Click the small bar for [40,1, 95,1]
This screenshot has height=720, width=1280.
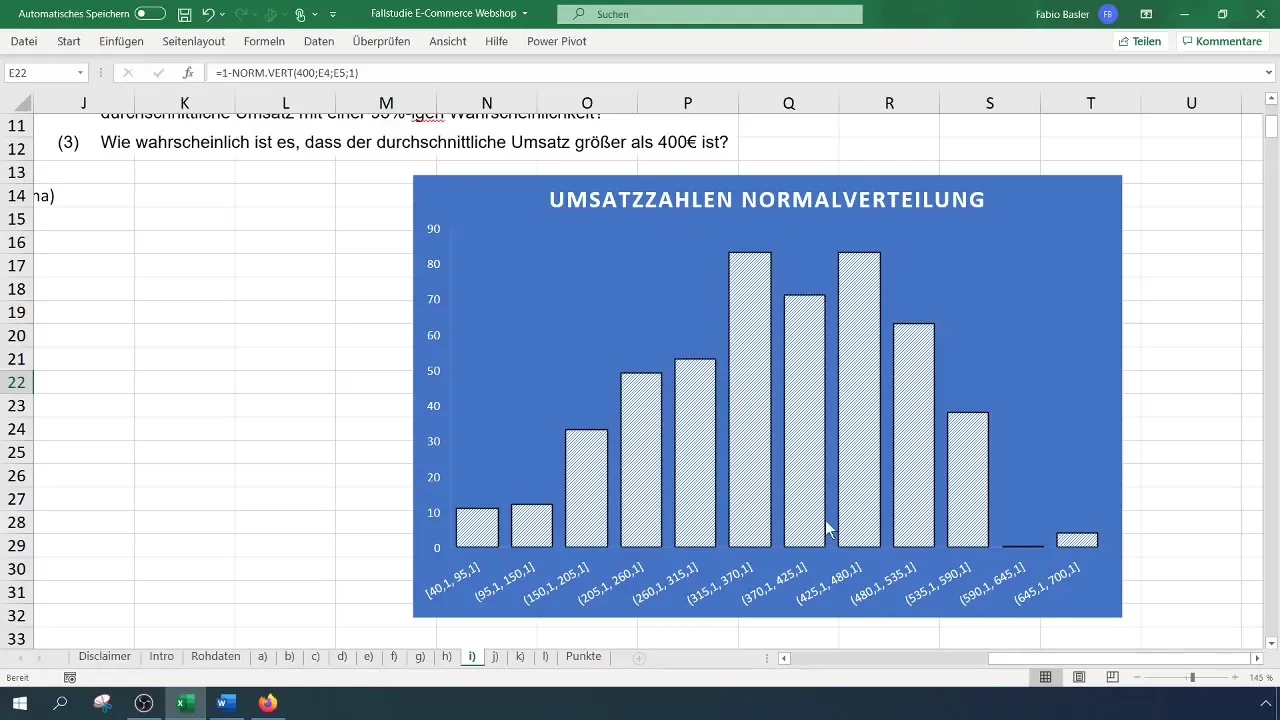[x=477, y=528]
